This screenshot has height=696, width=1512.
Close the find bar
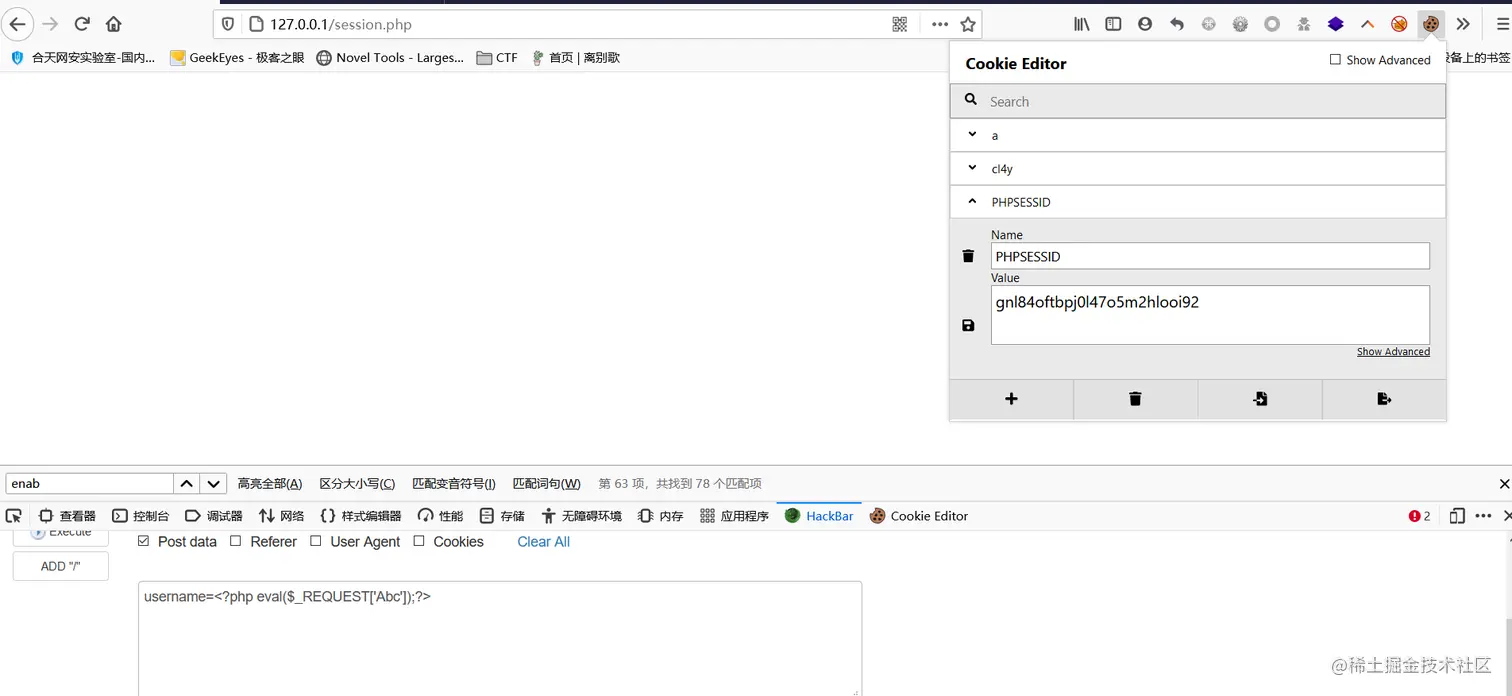pyautogui.click(x=1504, y=484)
